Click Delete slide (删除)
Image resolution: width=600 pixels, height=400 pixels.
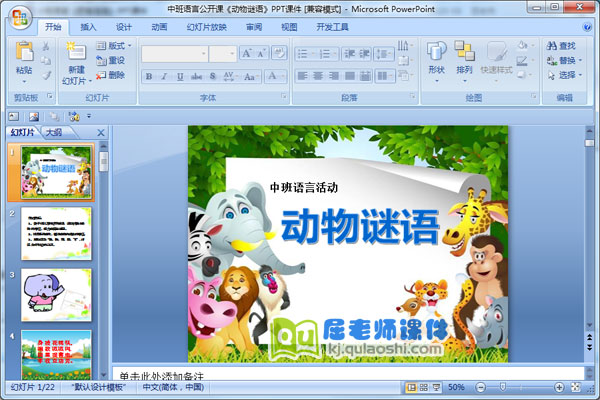tap(111, 75)
